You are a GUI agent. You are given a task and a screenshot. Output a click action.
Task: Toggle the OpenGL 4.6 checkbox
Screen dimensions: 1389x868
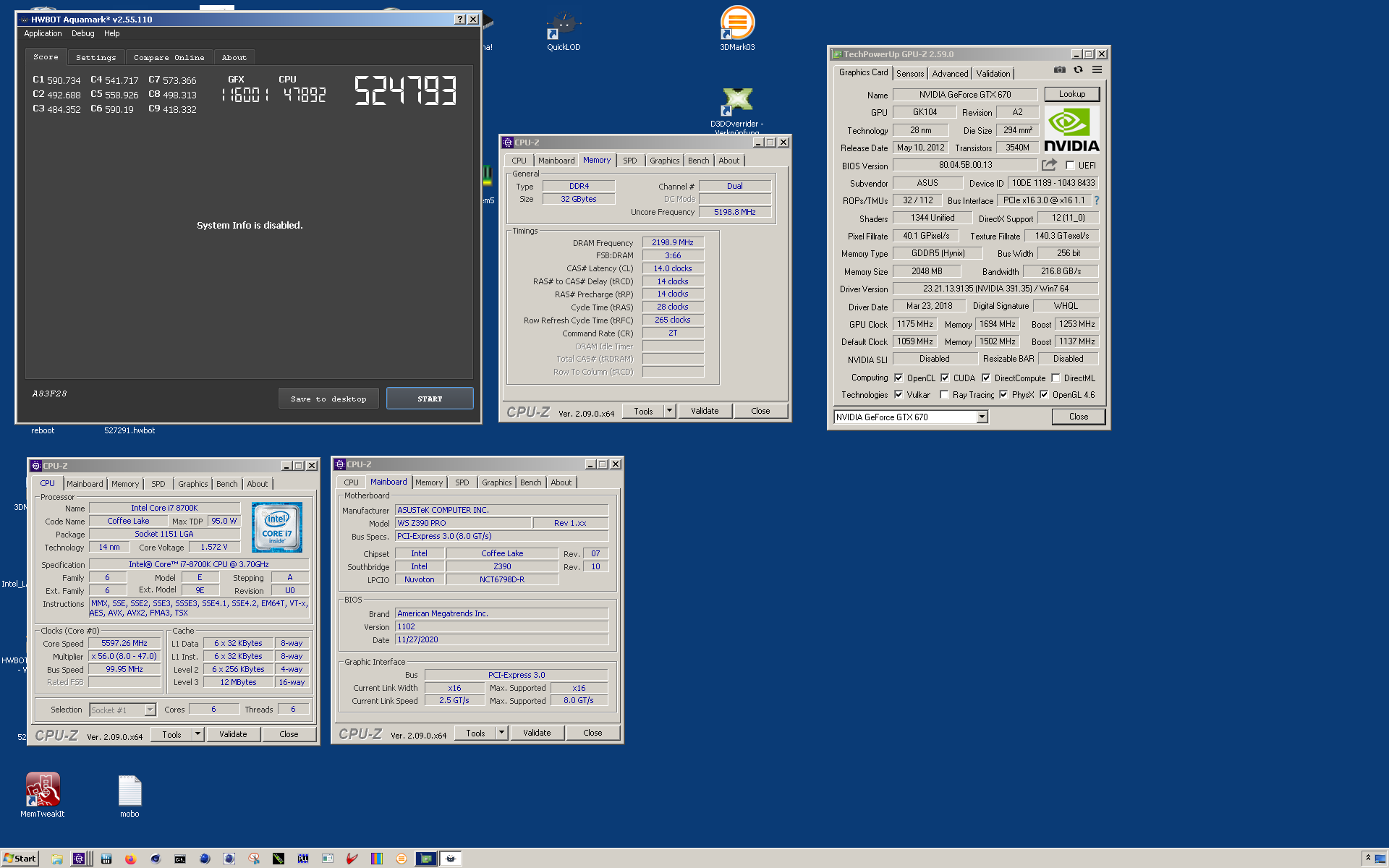tap(1044, 394)
